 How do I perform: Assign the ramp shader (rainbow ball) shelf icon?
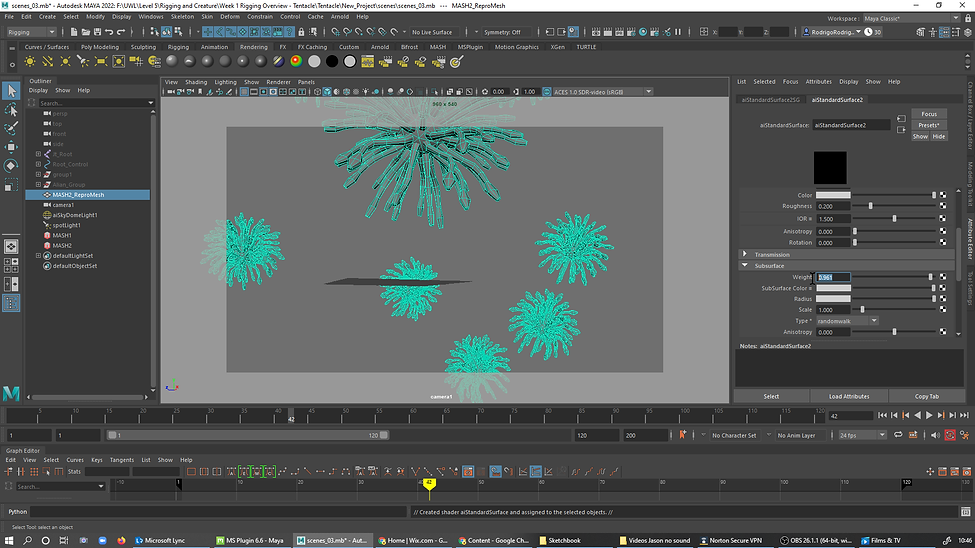(296, 61)
